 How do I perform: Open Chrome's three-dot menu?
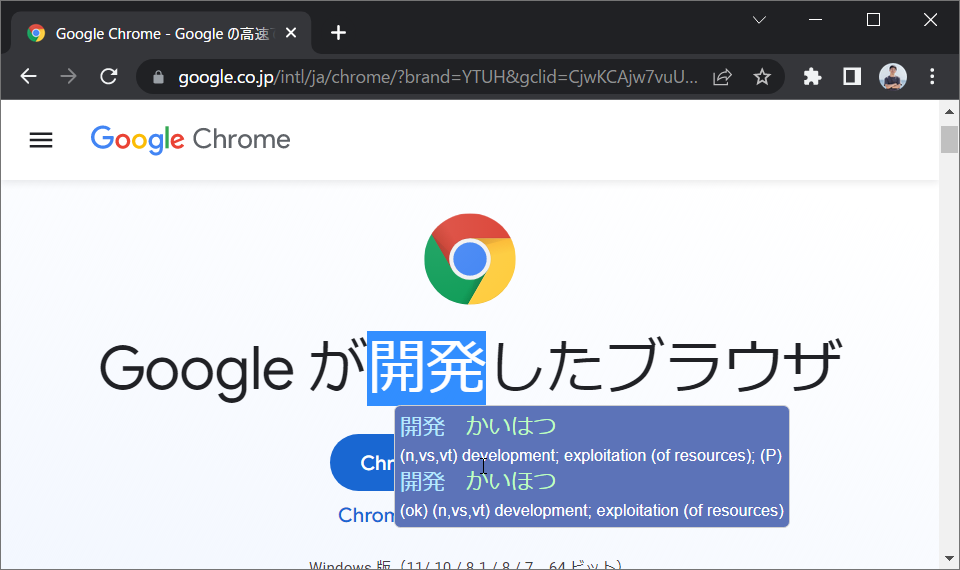(932, 77)
